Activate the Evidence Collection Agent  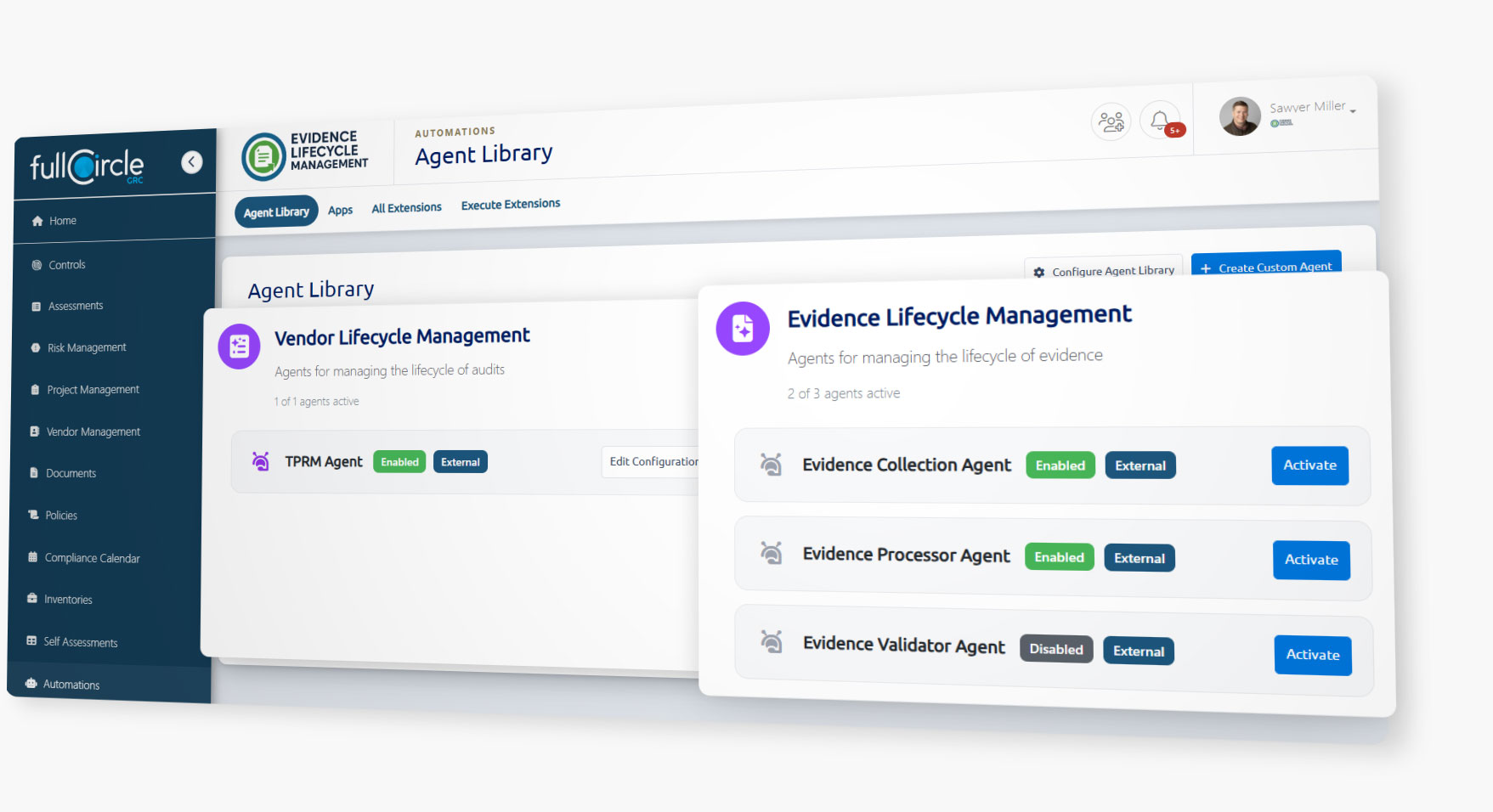coord(1309,465)
